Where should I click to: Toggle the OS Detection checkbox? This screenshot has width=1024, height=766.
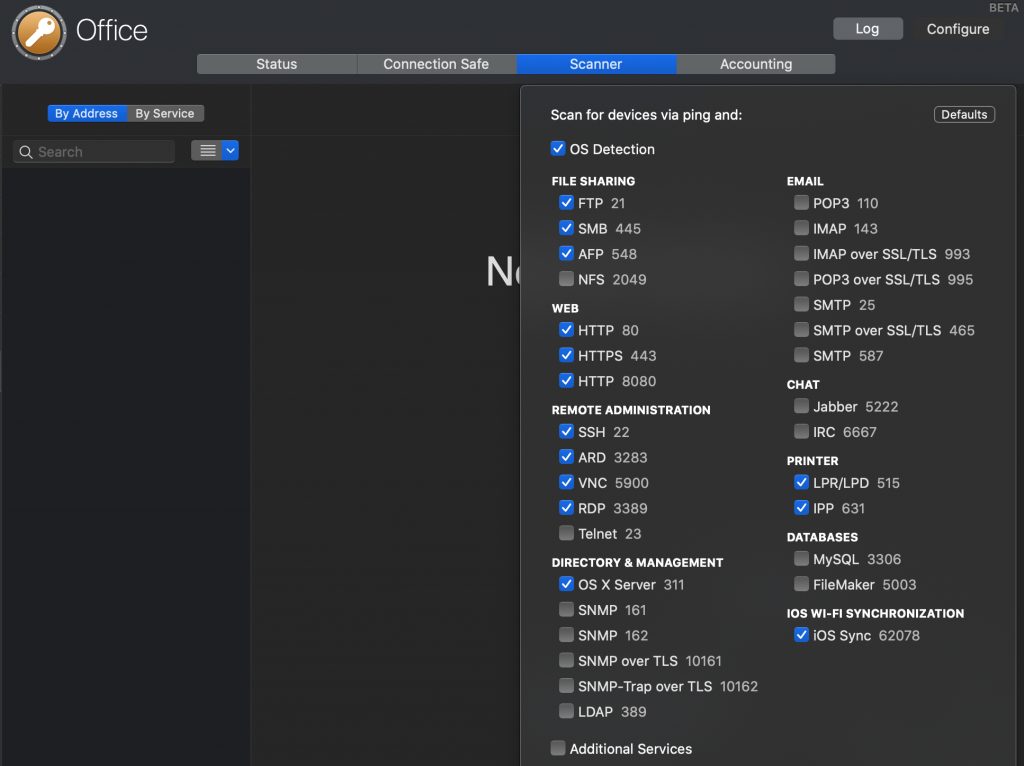point(558,149)
